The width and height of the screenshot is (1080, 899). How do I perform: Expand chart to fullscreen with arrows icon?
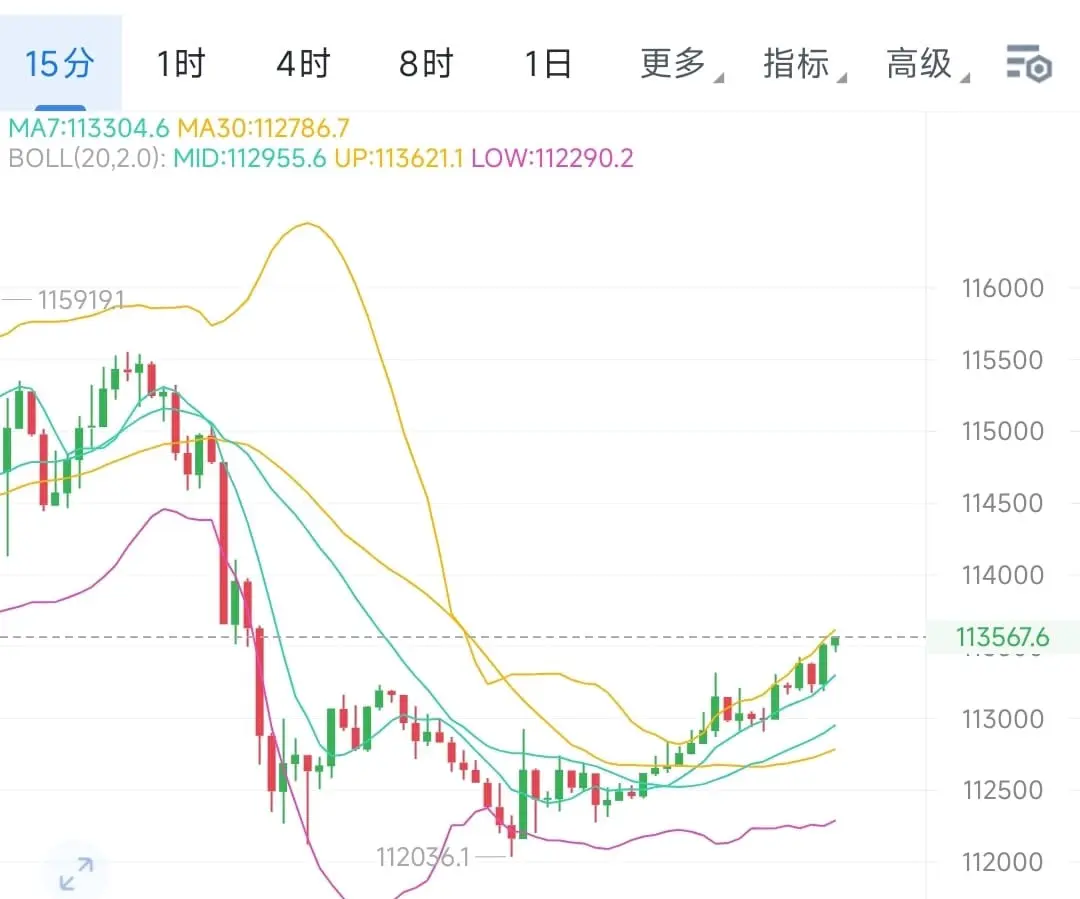click(x=76, y=873)
